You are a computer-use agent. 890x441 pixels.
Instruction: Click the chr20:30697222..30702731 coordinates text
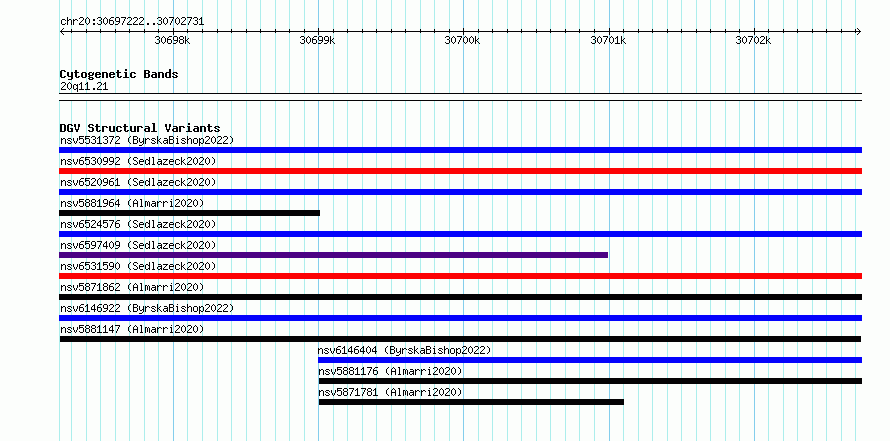point(132,22)
